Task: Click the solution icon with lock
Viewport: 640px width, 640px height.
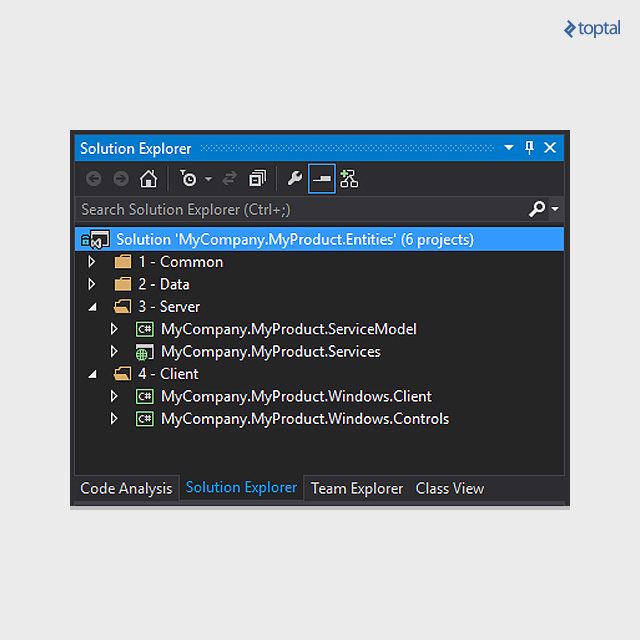Action: [95, 240]
